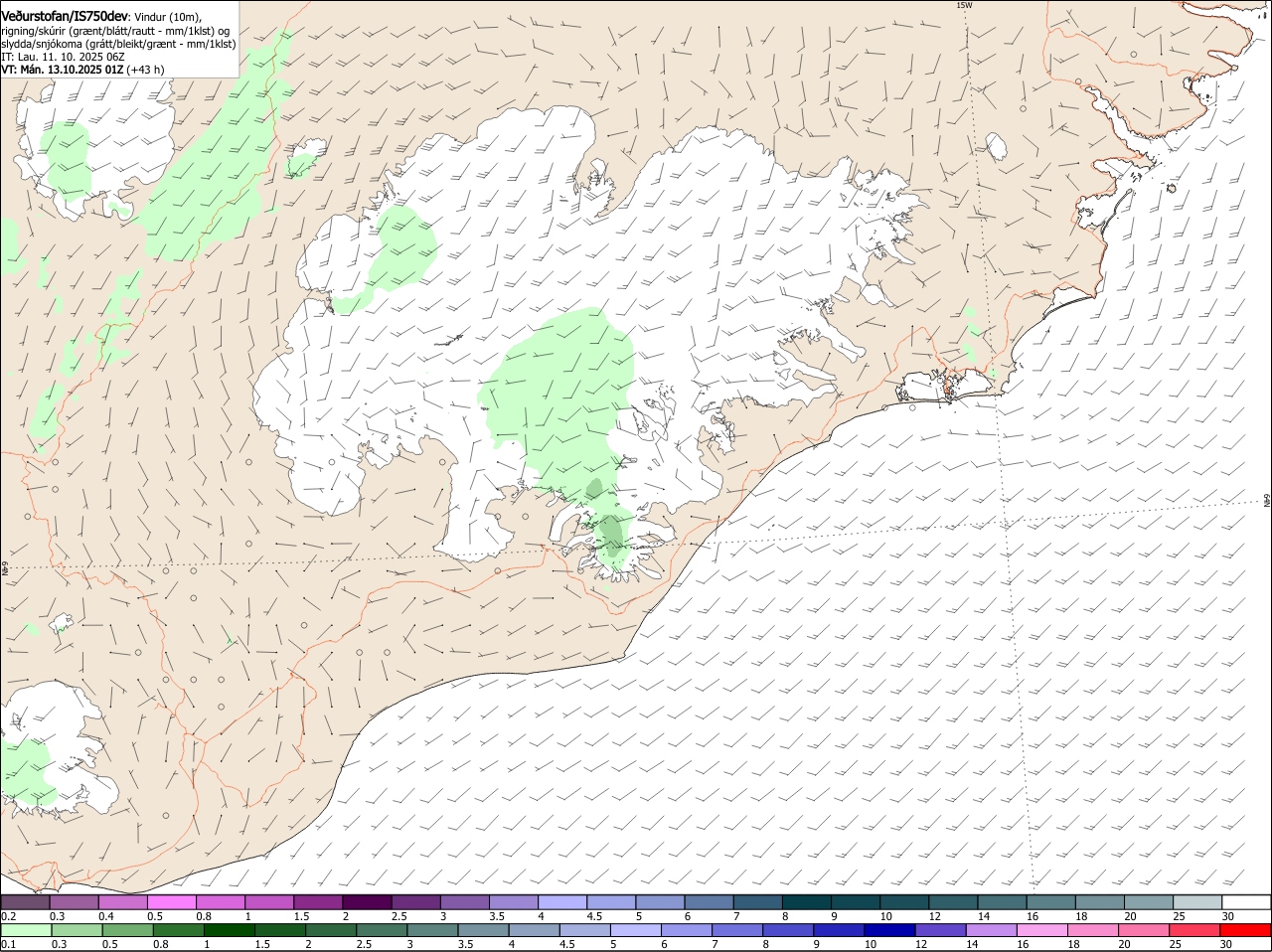The width and height of the screenshot is (1272, 952).
Task: Click the 7 swatch in the upper snow scale
Action: [x=759, y=902]
